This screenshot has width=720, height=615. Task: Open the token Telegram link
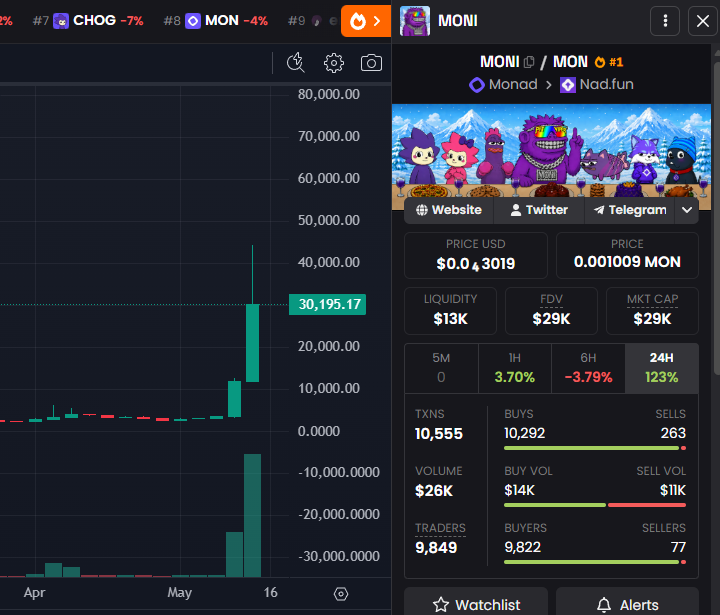pyautogui.click(x=630, y=210)
